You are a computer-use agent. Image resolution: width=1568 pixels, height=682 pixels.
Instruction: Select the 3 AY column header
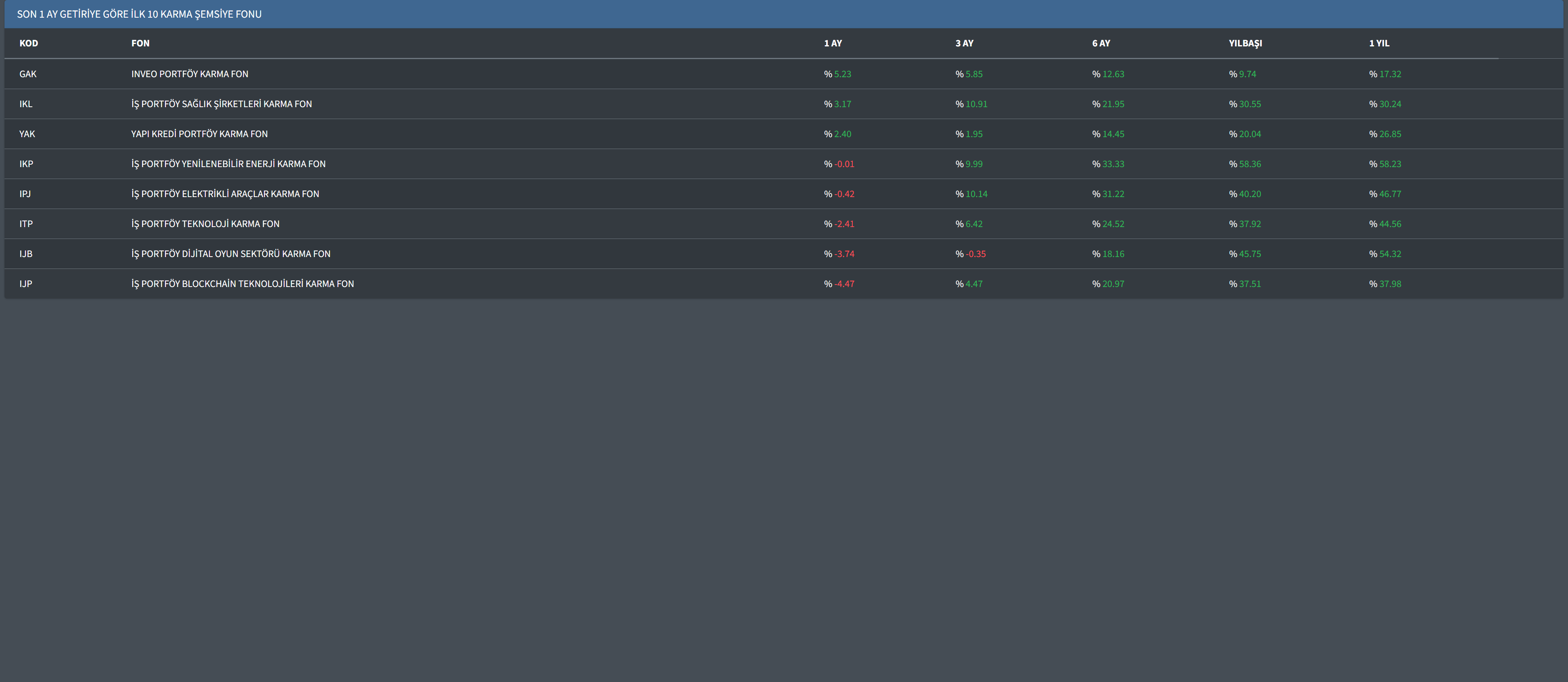point(964,43)
